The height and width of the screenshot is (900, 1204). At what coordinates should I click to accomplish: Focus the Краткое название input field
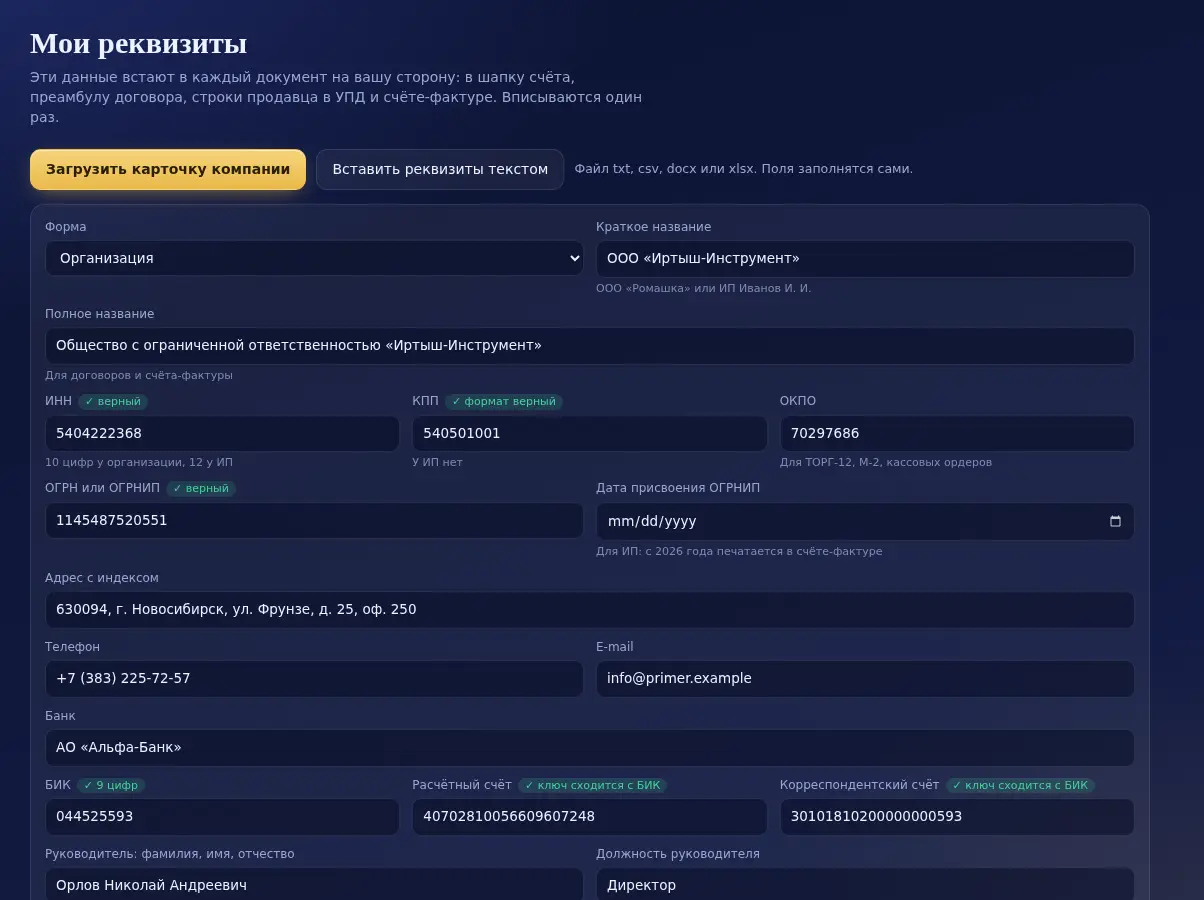[865, 258]
